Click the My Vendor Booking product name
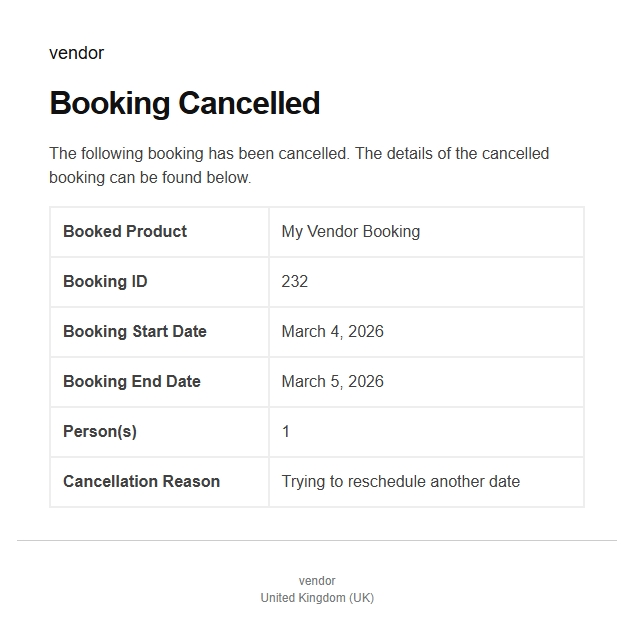Image resolution: width=632 pixels, height=630 pixels. (x=350, y=231)
